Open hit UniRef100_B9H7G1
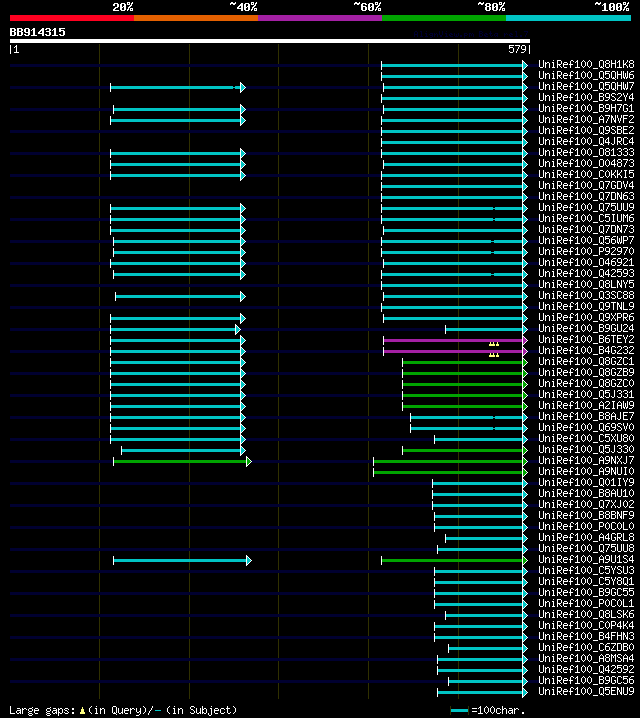 (x=586, y=108)
